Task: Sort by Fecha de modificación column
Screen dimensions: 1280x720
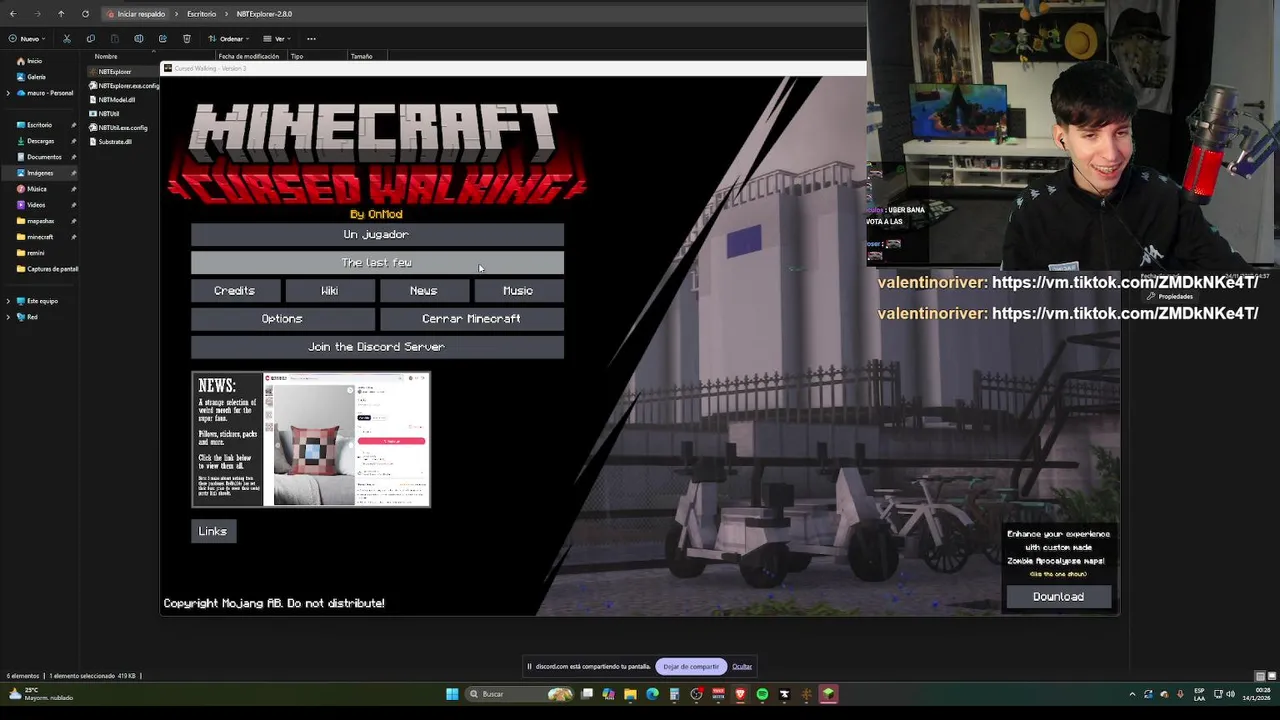Action: [x=249, y=57]
